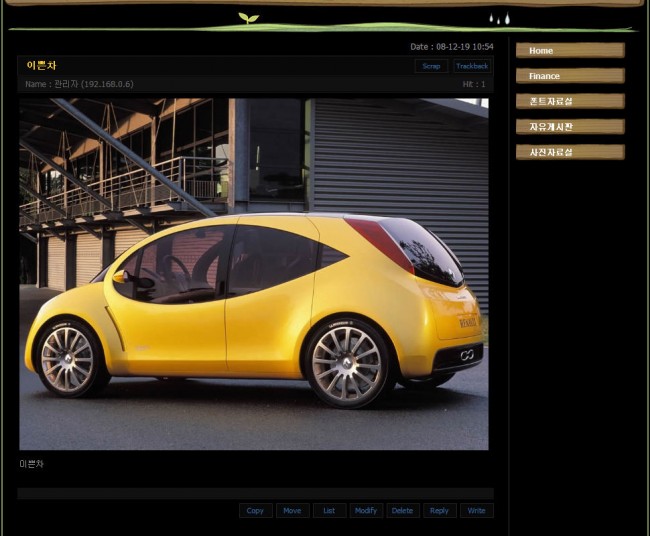Click the post title 이쁜차
The height and width of the screenshot is (536, 650).
pos(41,66)
